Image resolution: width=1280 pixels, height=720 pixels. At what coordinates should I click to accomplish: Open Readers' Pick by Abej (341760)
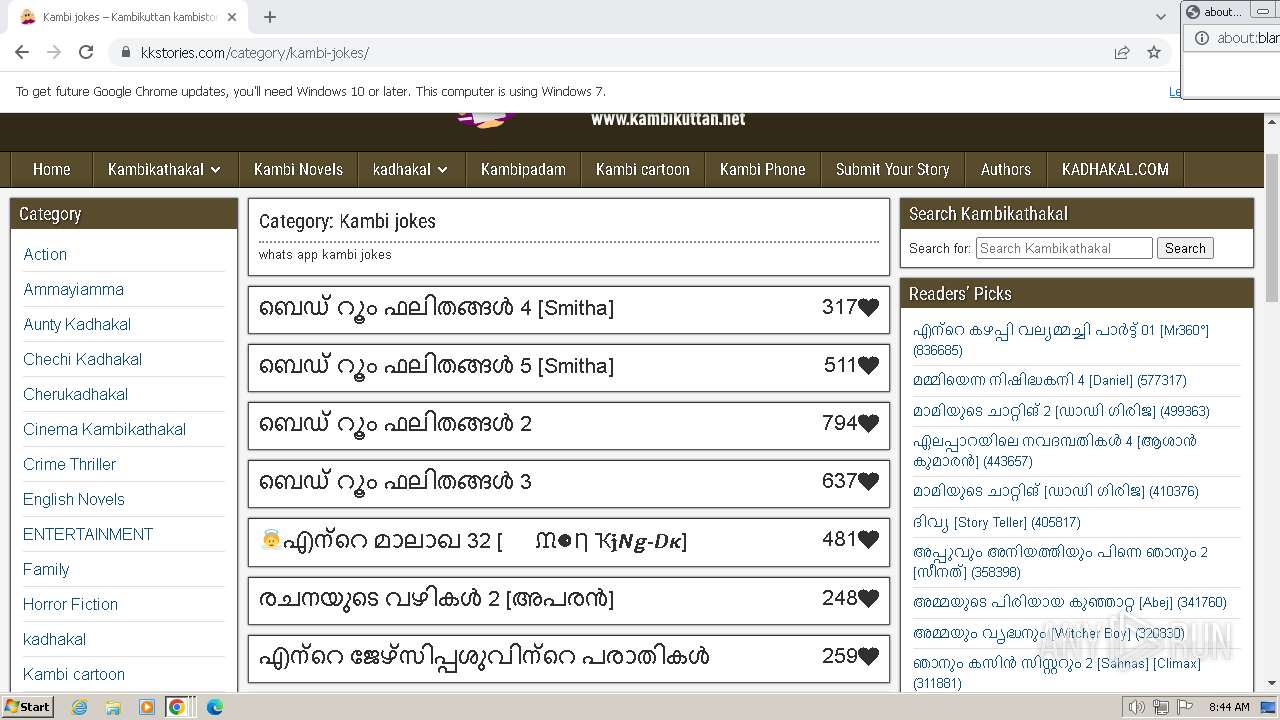point(1069,602)
